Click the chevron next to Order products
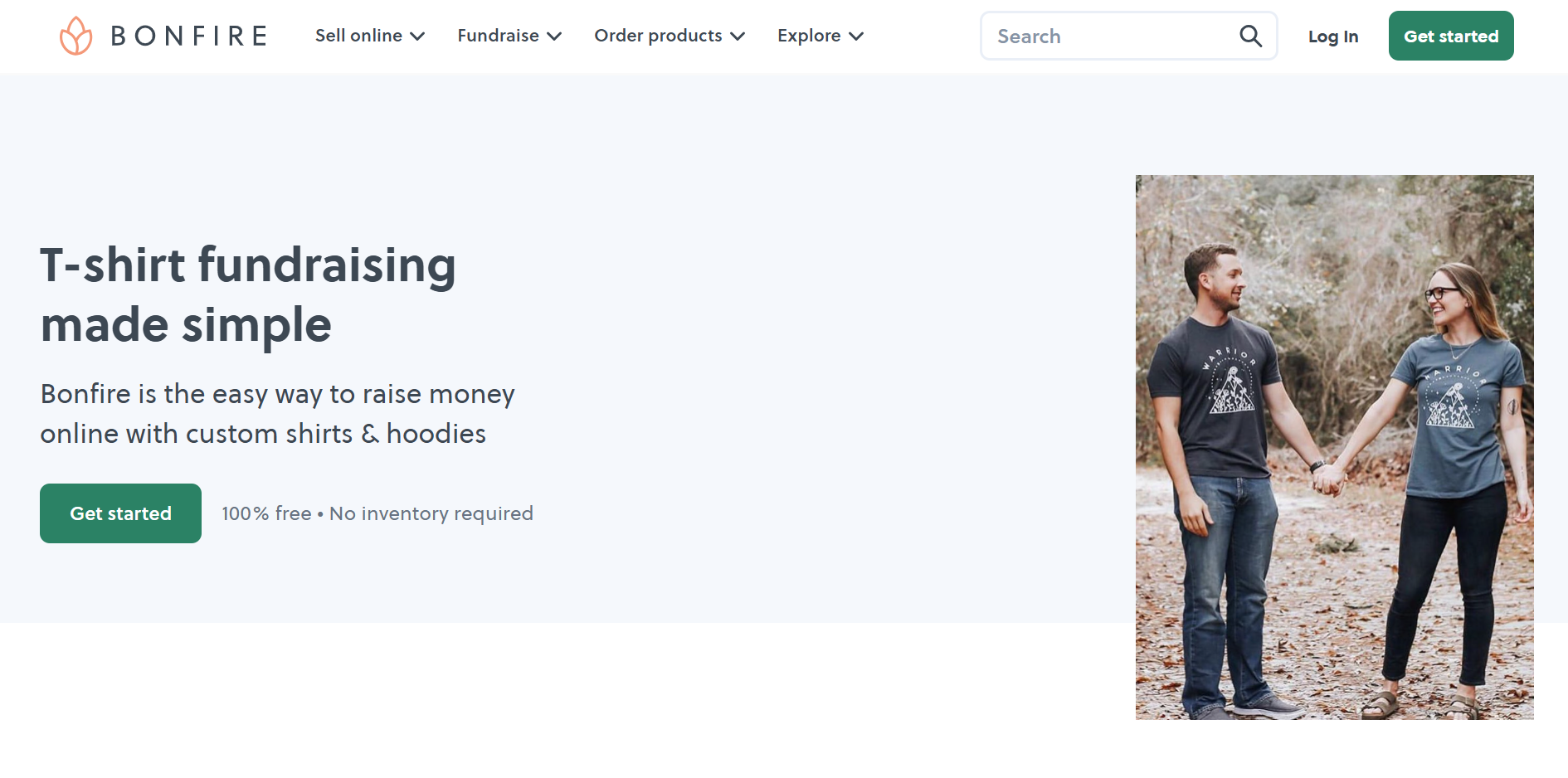Image resolution: width=1568 pixels, height=778 pixels. 738,36
